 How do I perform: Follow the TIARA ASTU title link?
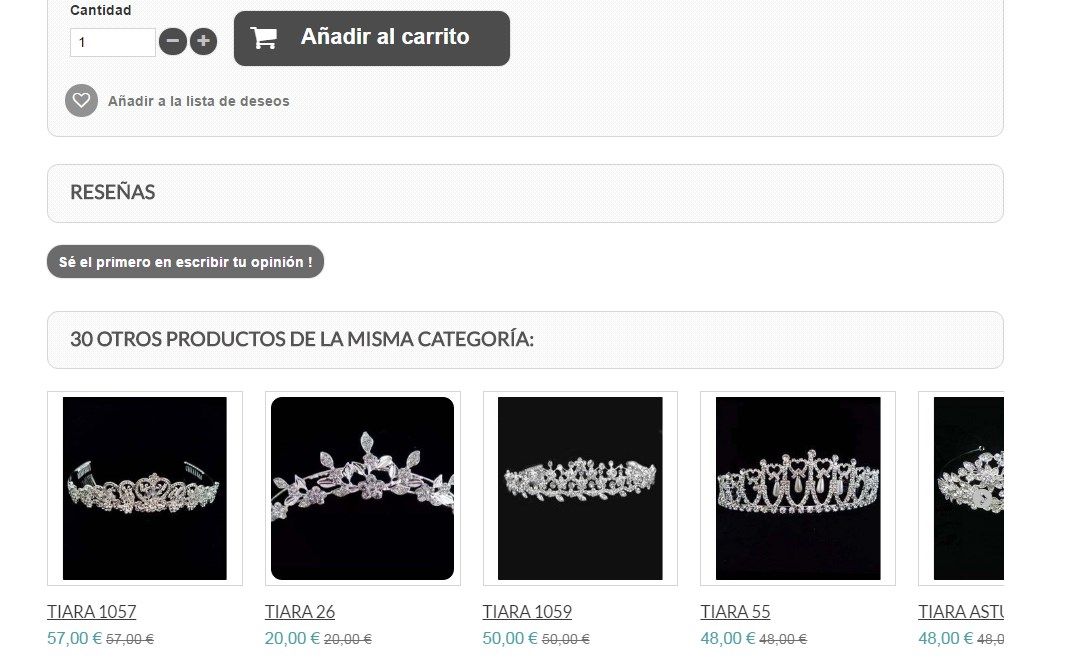961,612
